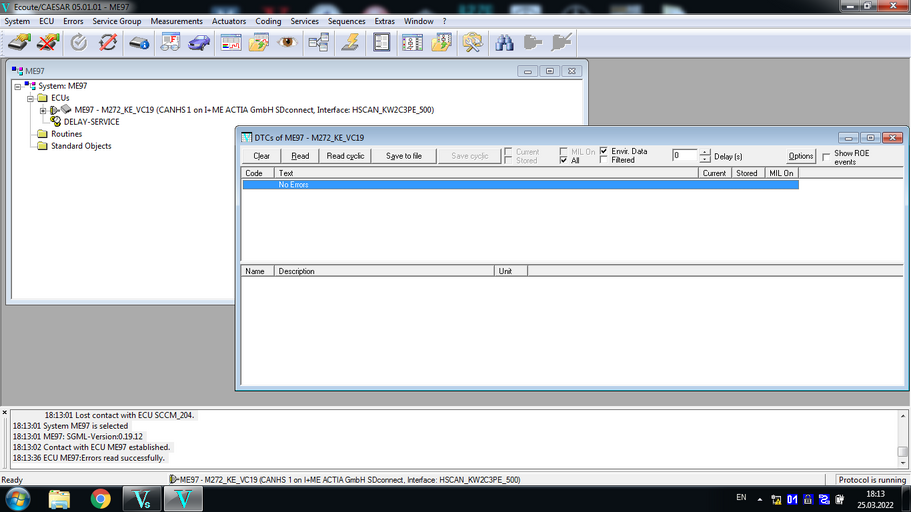Click the Save to file button

tap(404, 156)
